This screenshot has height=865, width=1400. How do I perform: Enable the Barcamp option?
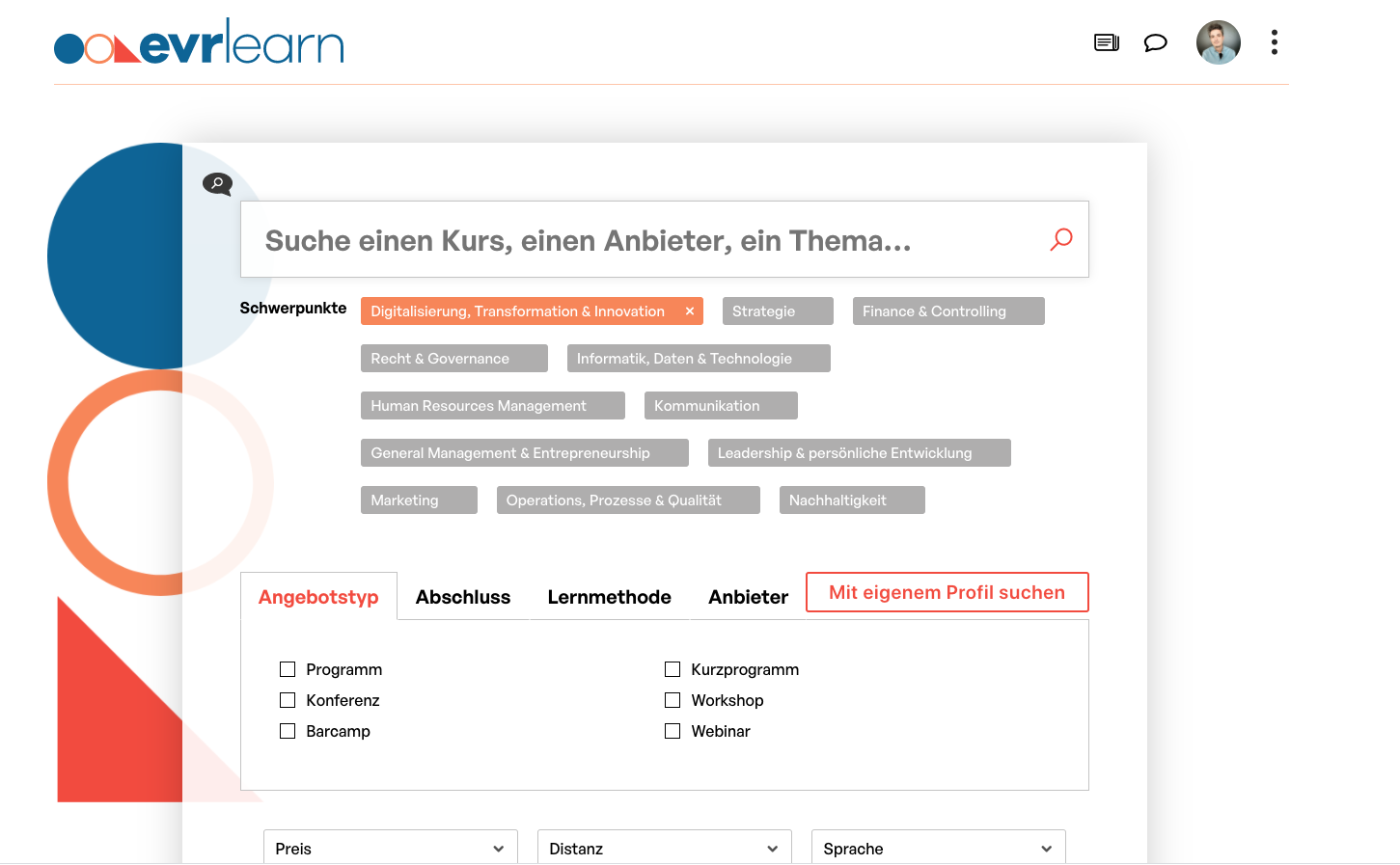[288, 730]
